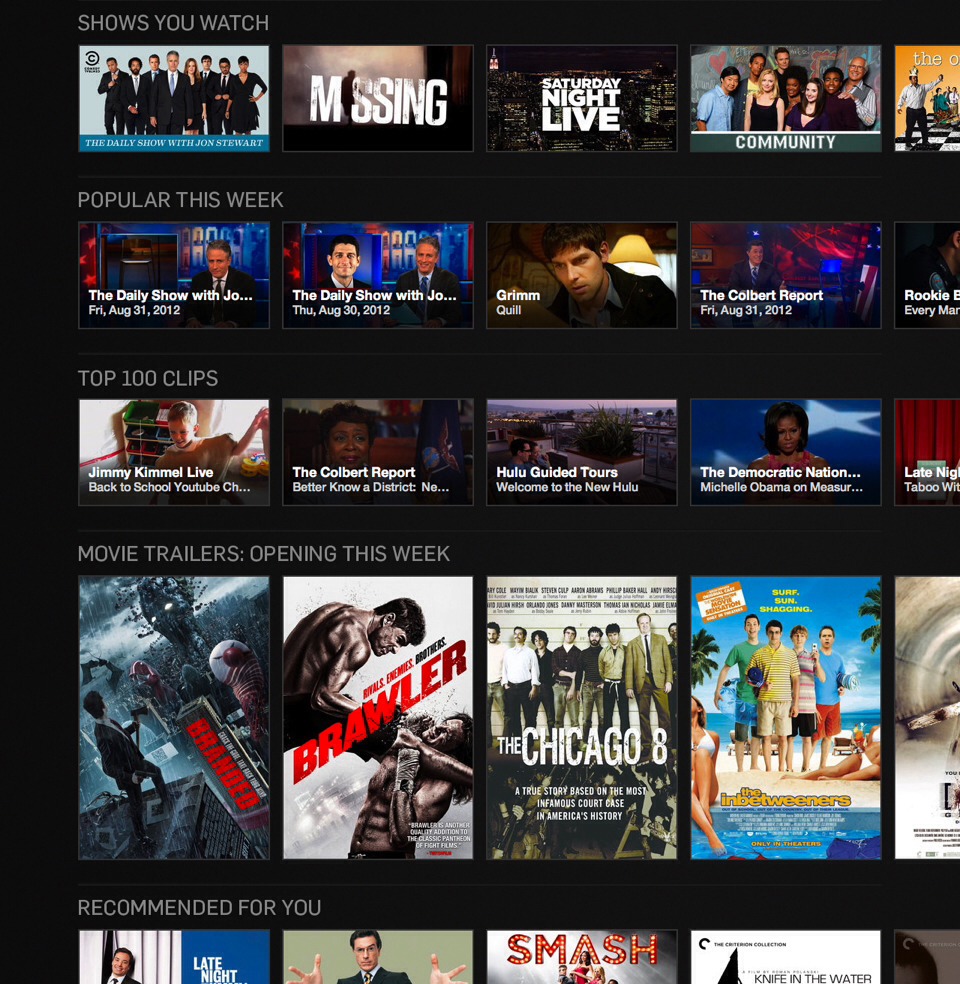Viewport: 960px width, 984px height.
Task: Open the Smash recommended show tile
Action: pos(582,956)
